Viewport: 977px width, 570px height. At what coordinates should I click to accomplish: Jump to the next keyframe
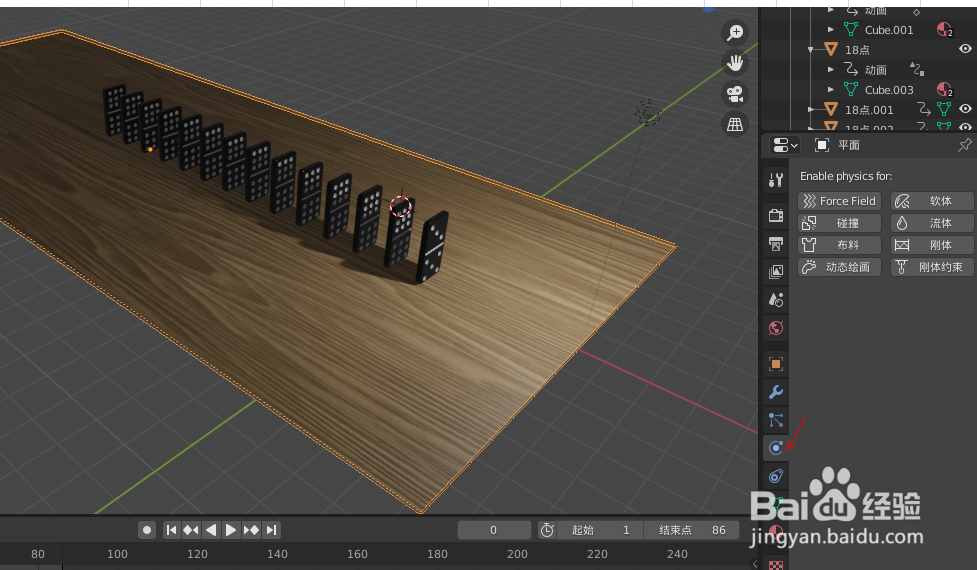pyautogui.click(x=251, y=530)
